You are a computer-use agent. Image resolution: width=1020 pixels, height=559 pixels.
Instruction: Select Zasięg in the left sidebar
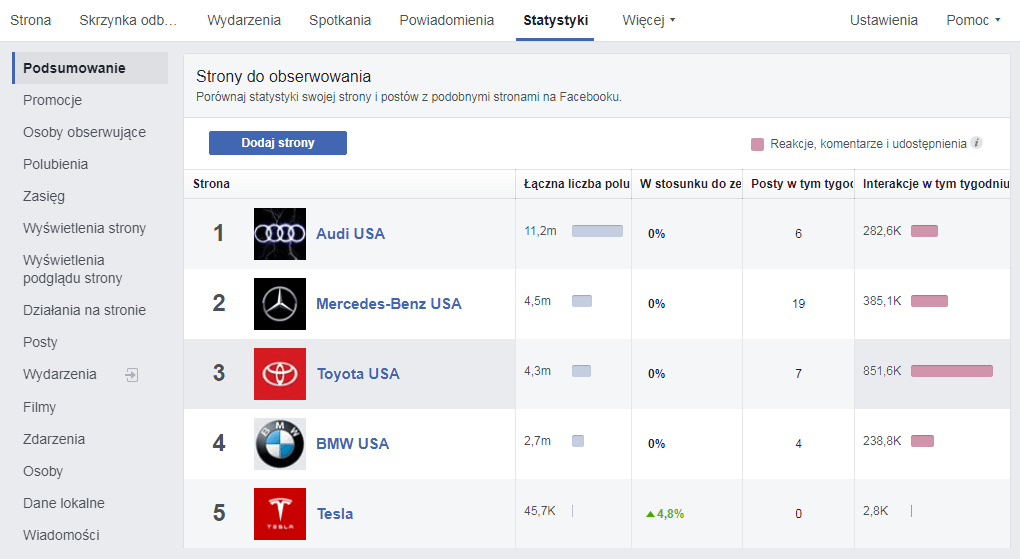(x=44, y=196)
